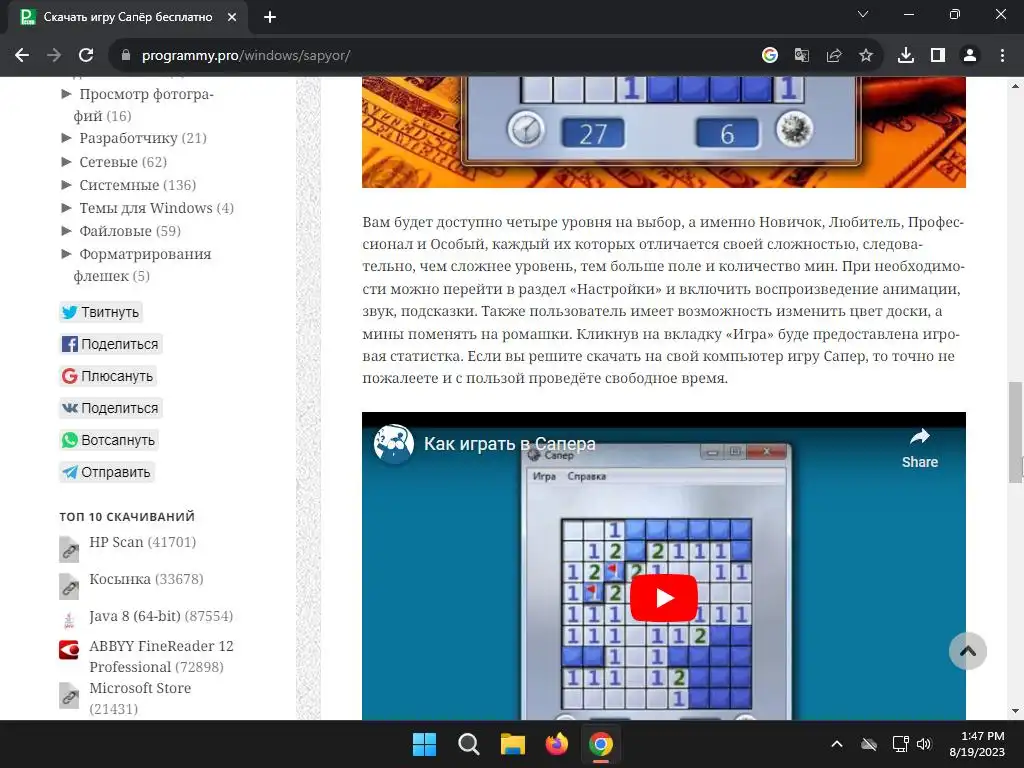Click the scroll-to-top round button

pos(968,651)
